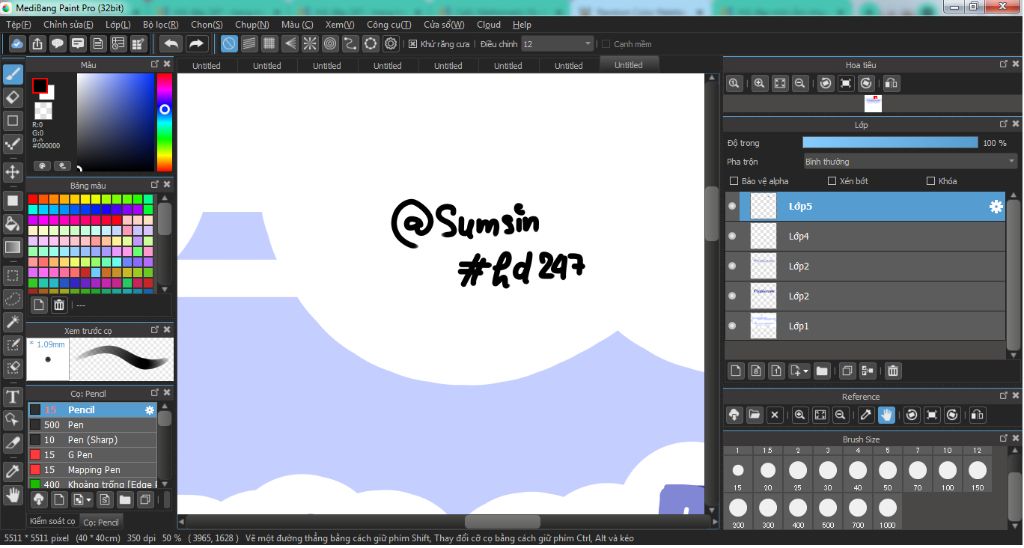The image size is (1024, 548).
Task: Enable Bảo vệ alpha checkbox
Action: tap(734, 181)
